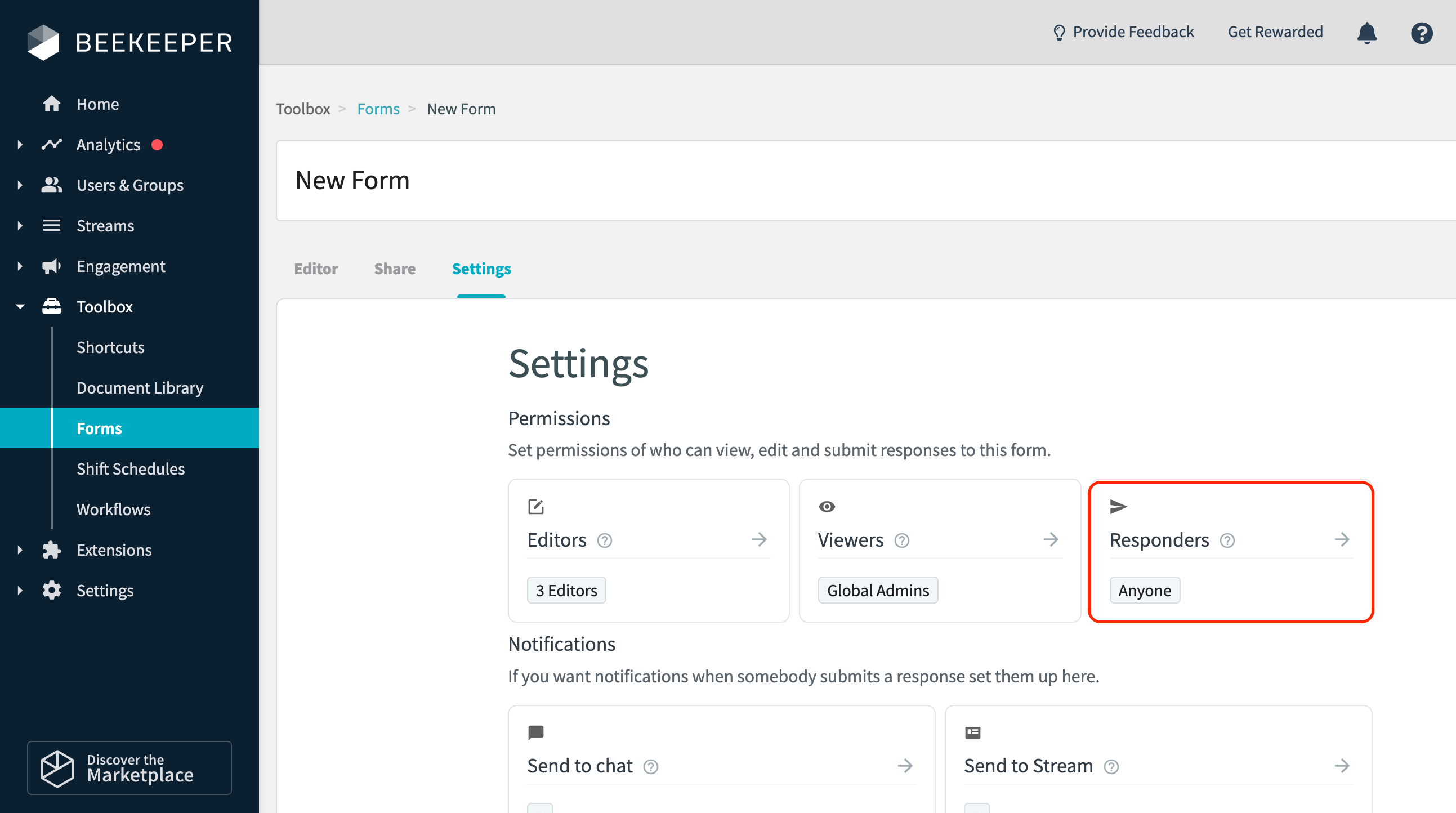Click Get Rewarded link
The image size is (1456, 813).
(1275, 32)
